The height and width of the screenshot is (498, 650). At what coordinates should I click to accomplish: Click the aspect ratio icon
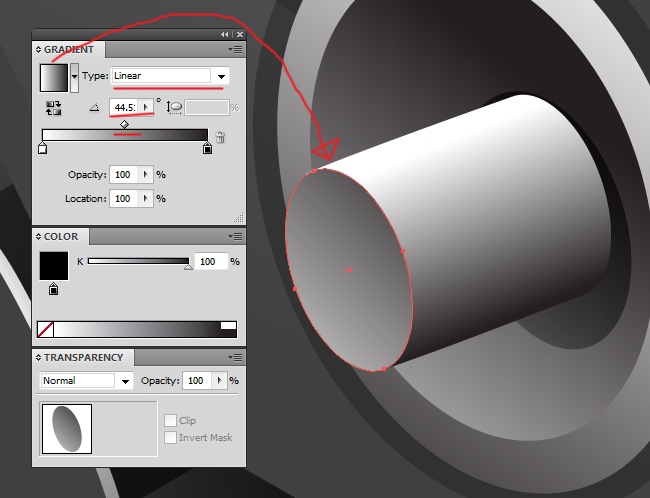175,107
